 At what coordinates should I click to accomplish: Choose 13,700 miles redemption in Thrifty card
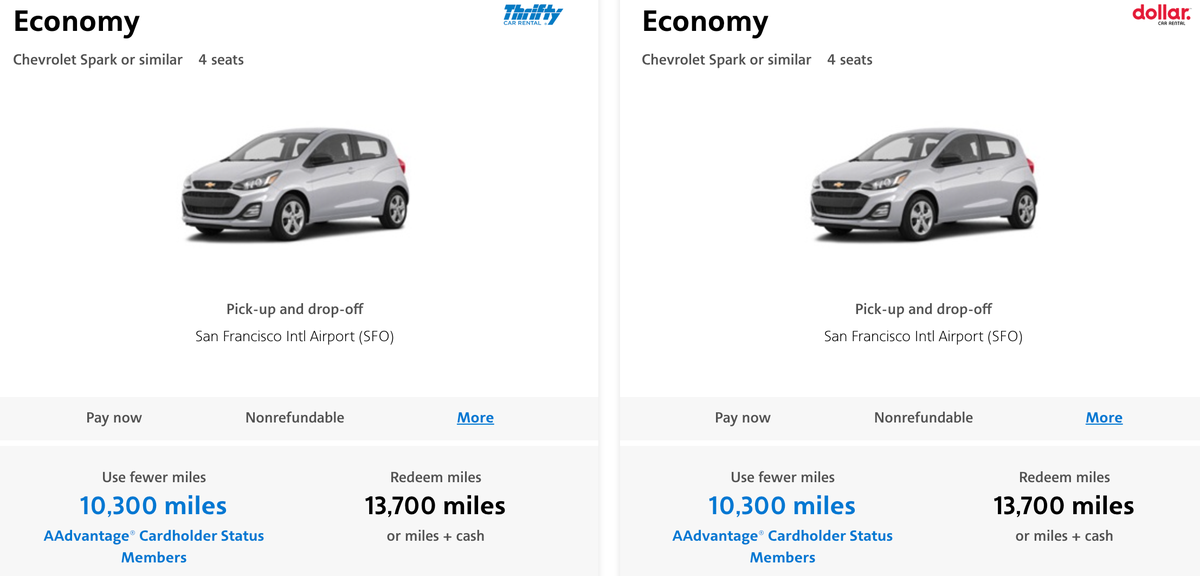(x=435, y=506)
